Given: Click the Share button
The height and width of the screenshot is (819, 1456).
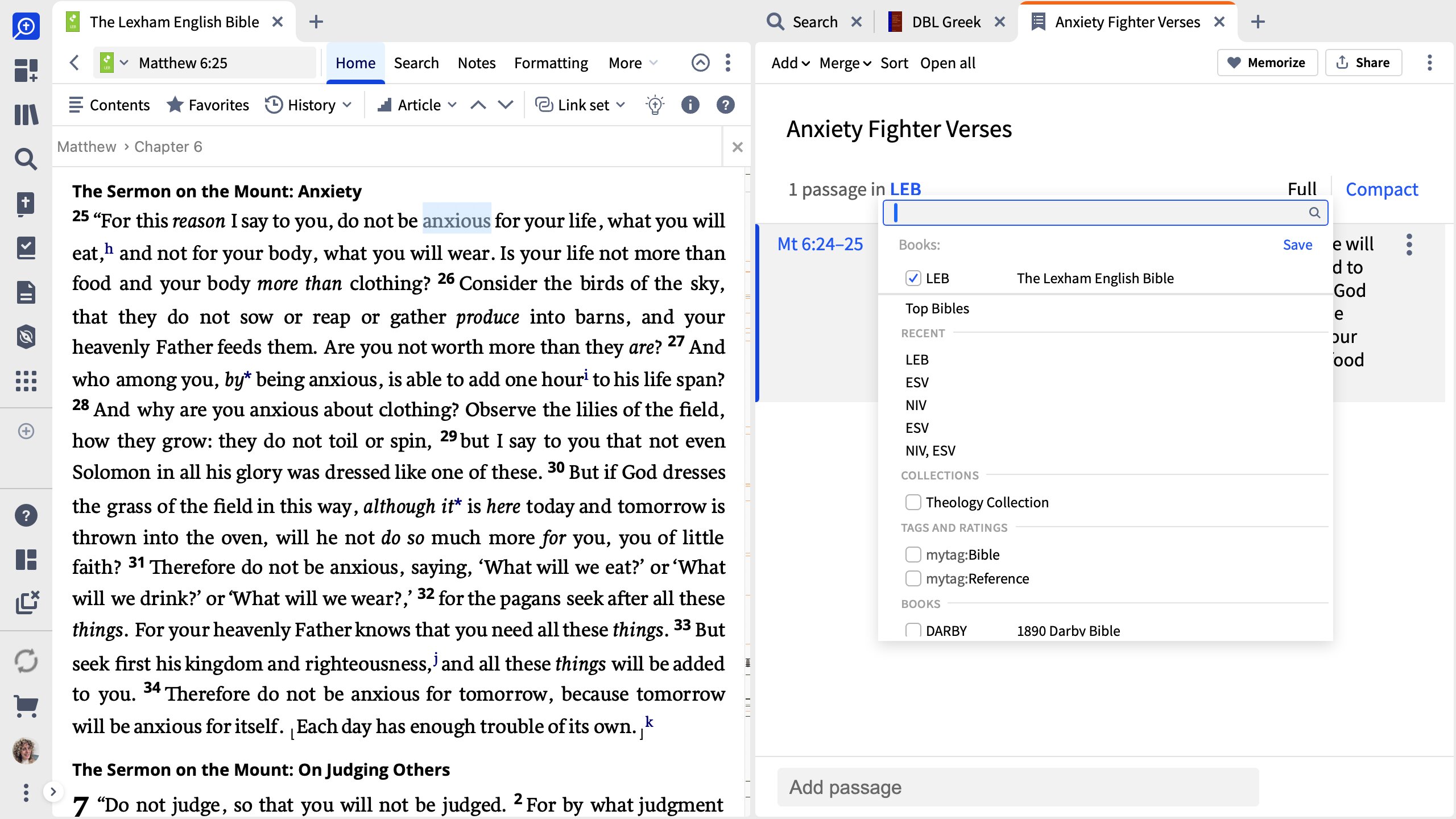Looking at the screenshot, I should point(1363,63).
